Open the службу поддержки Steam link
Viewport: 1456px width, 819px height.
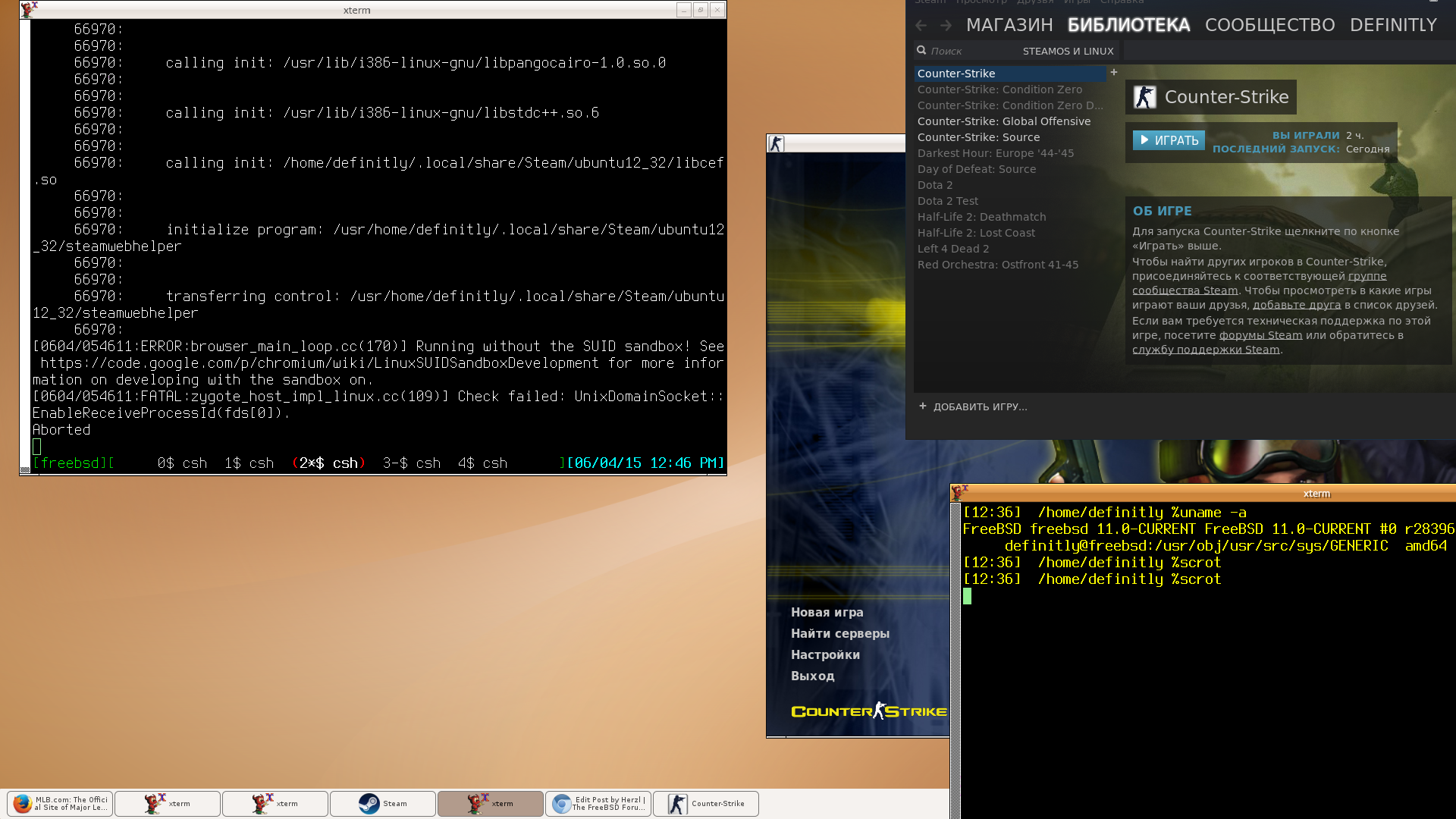click(x=1206, y=350)
